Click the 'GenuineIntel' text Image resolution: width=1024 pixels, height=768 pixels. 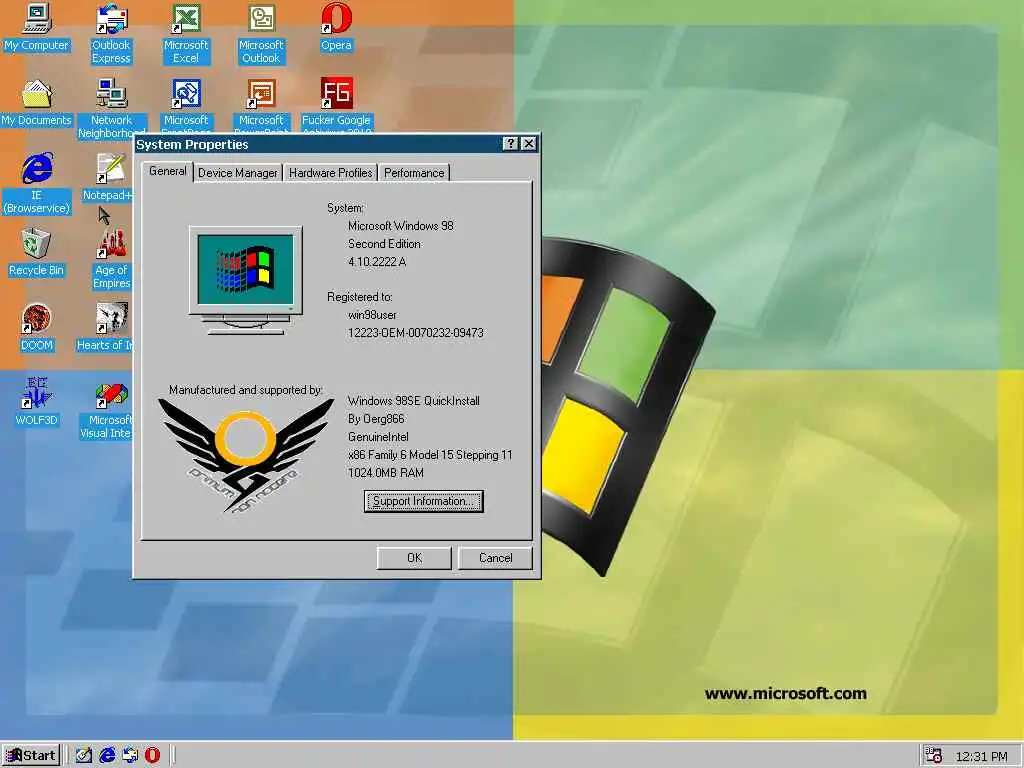(x=378, y=437)
